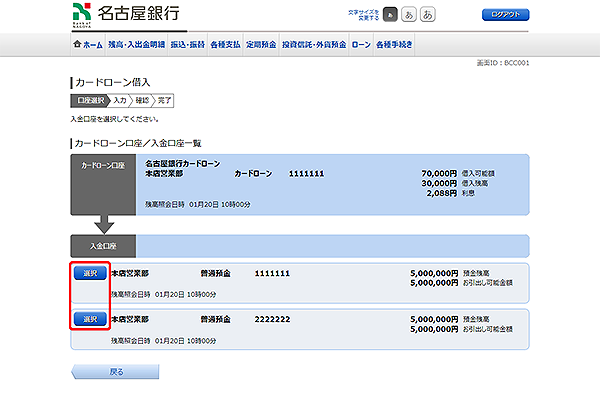Click the カードローン口座 gray label box
Image resolution: width=600 pixels, height=398 pixels.
[x=103, y=184]
